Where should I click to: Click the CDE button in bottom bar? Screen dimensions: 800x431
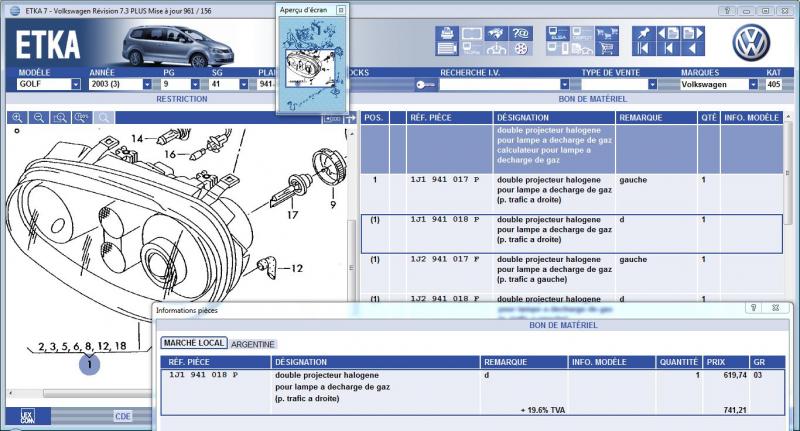click(x=122, y=416)
